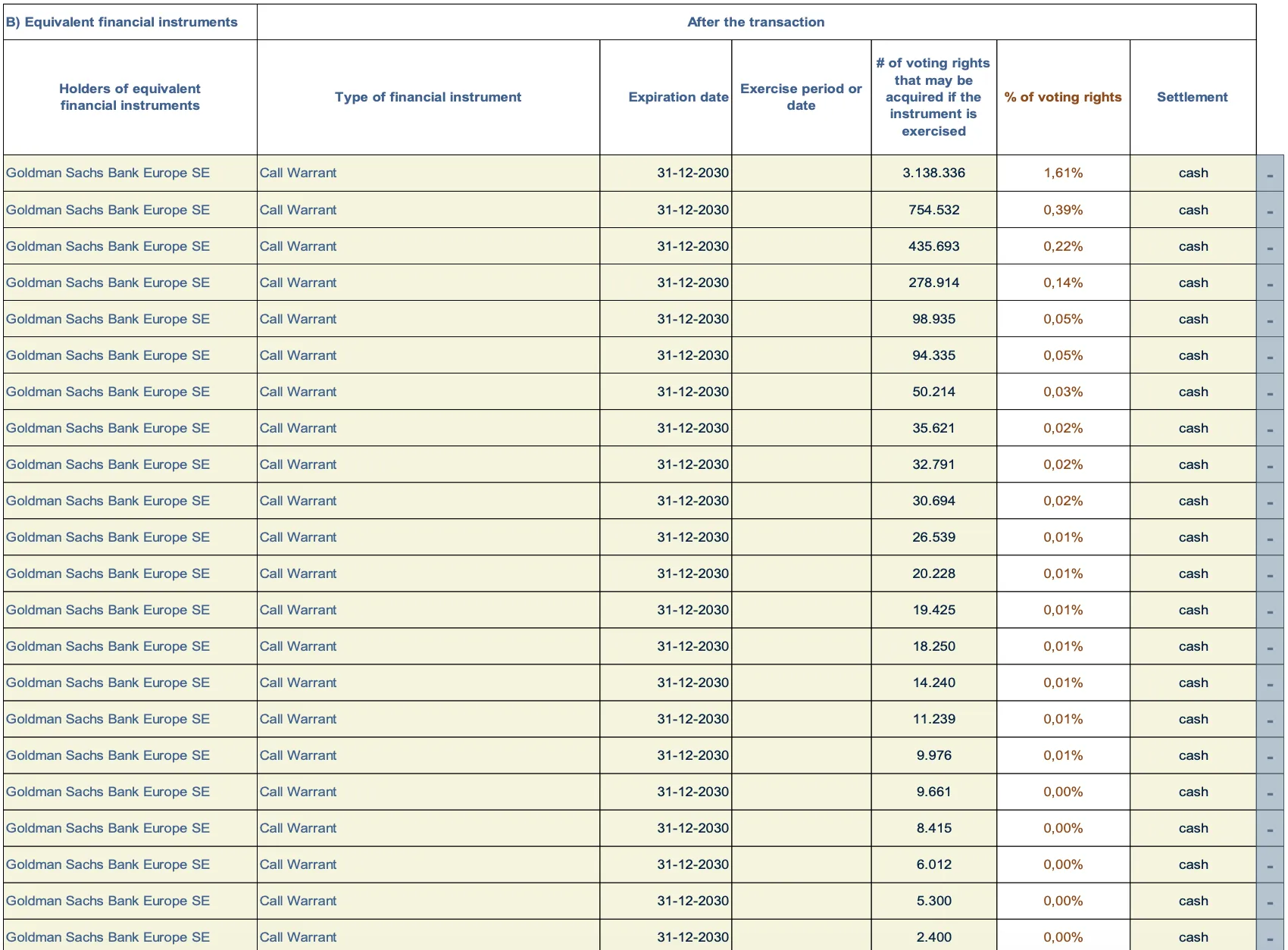Click the cell with value 30.694
Image resolution: width=1288 pixels, height=950 pixels.
point(934,501)
